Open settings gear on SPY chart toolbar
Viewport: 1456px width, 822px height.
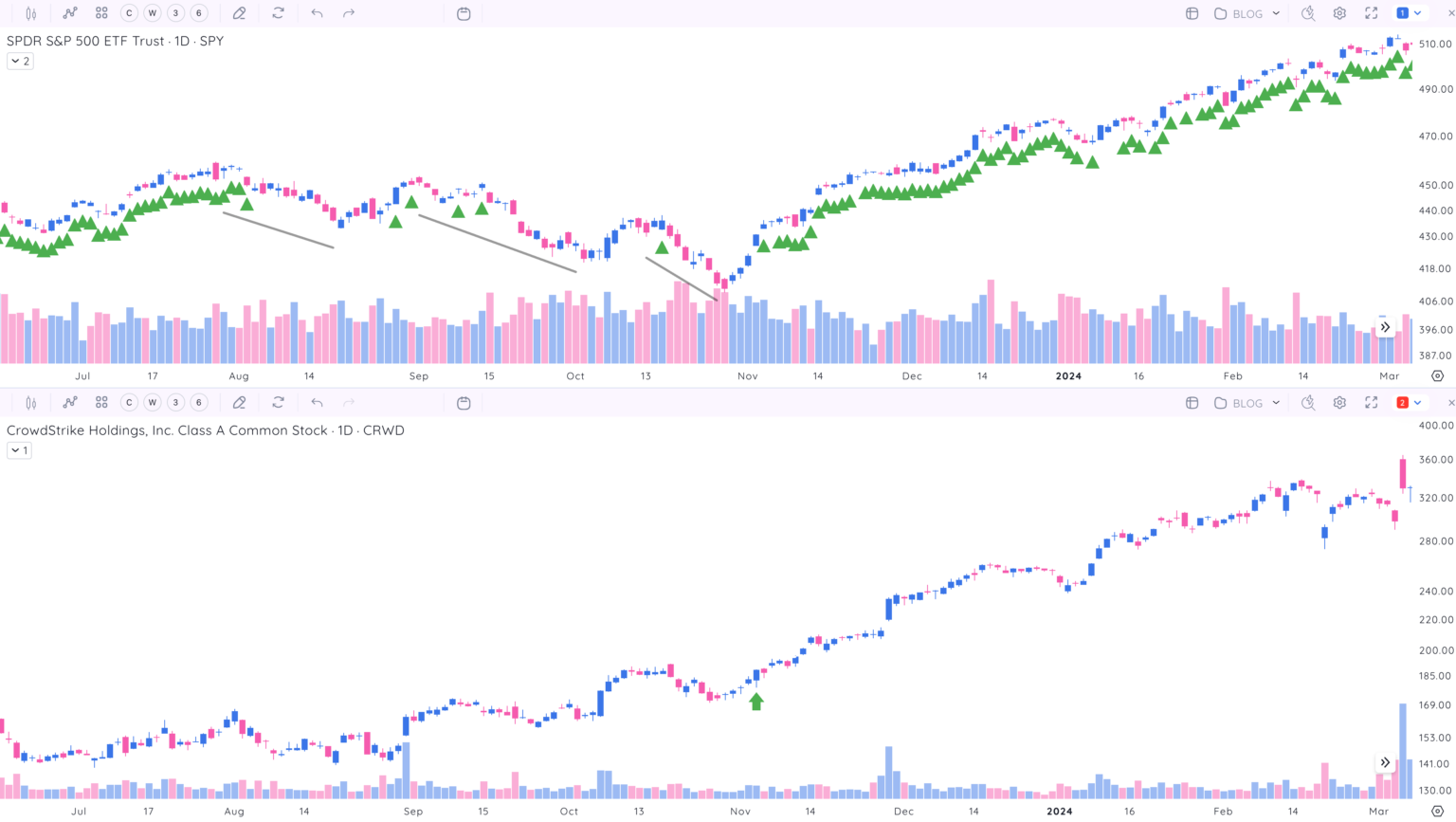click(1339, 13)
